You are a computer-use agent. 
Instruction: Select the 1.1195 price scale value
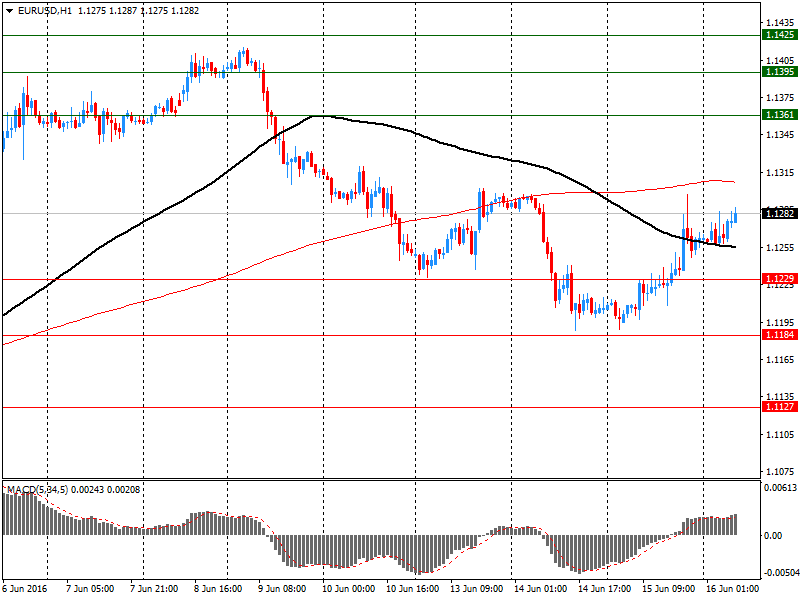click(x=780, y=322)
